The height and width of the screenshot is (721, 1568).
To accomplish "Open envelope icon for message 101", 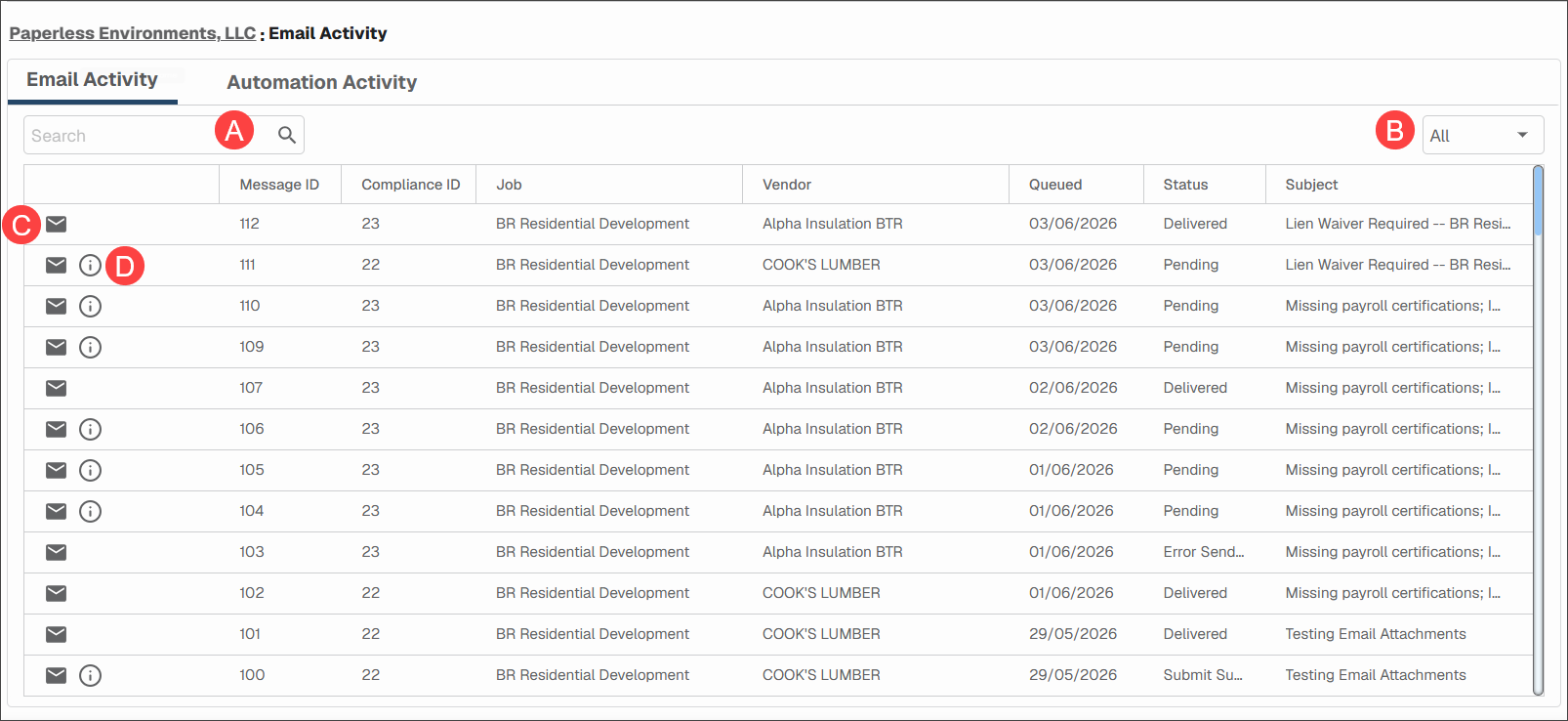I will point(57,634).
